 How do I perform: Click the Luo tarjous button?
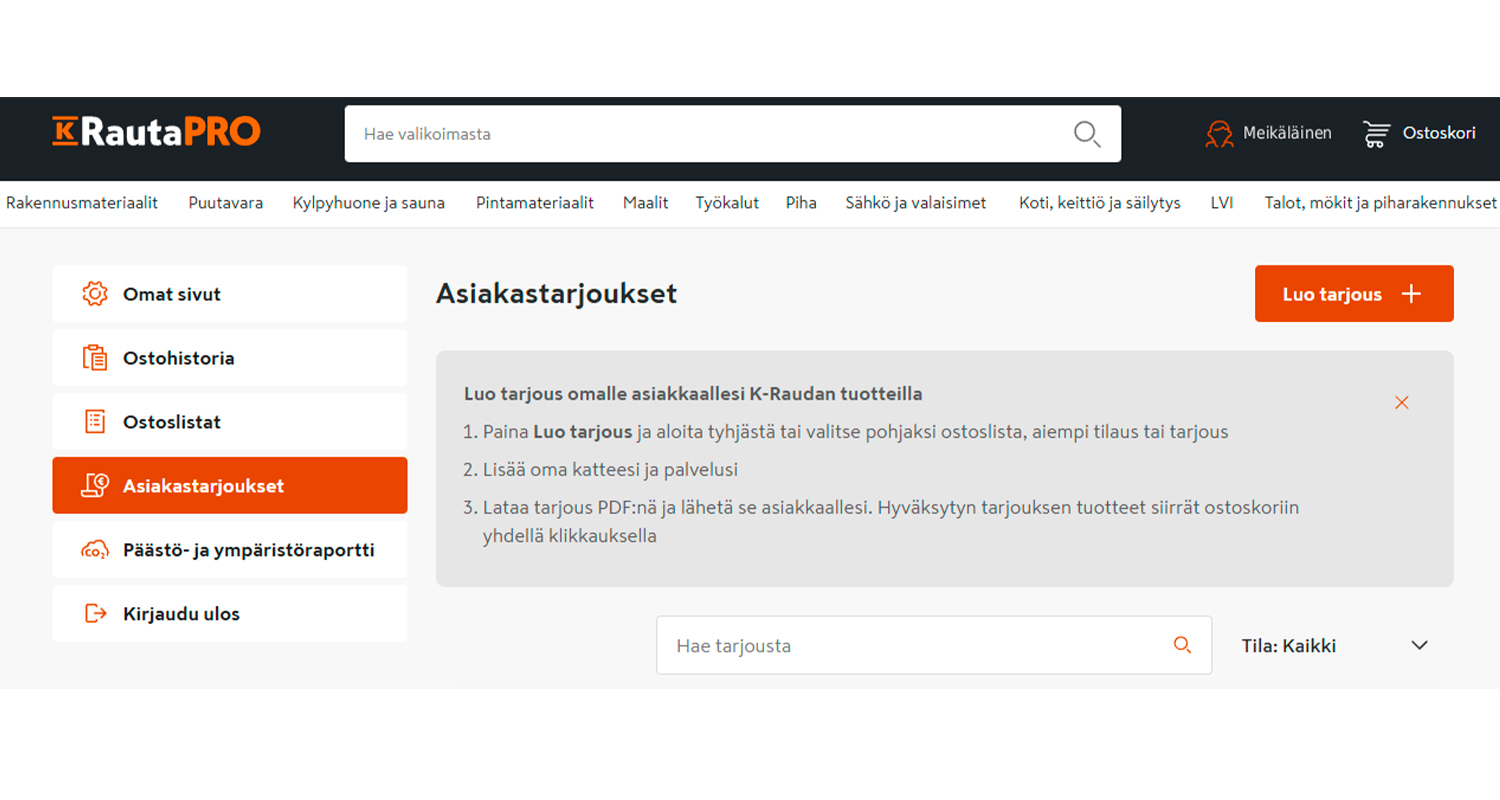(x=1354, y=294)
